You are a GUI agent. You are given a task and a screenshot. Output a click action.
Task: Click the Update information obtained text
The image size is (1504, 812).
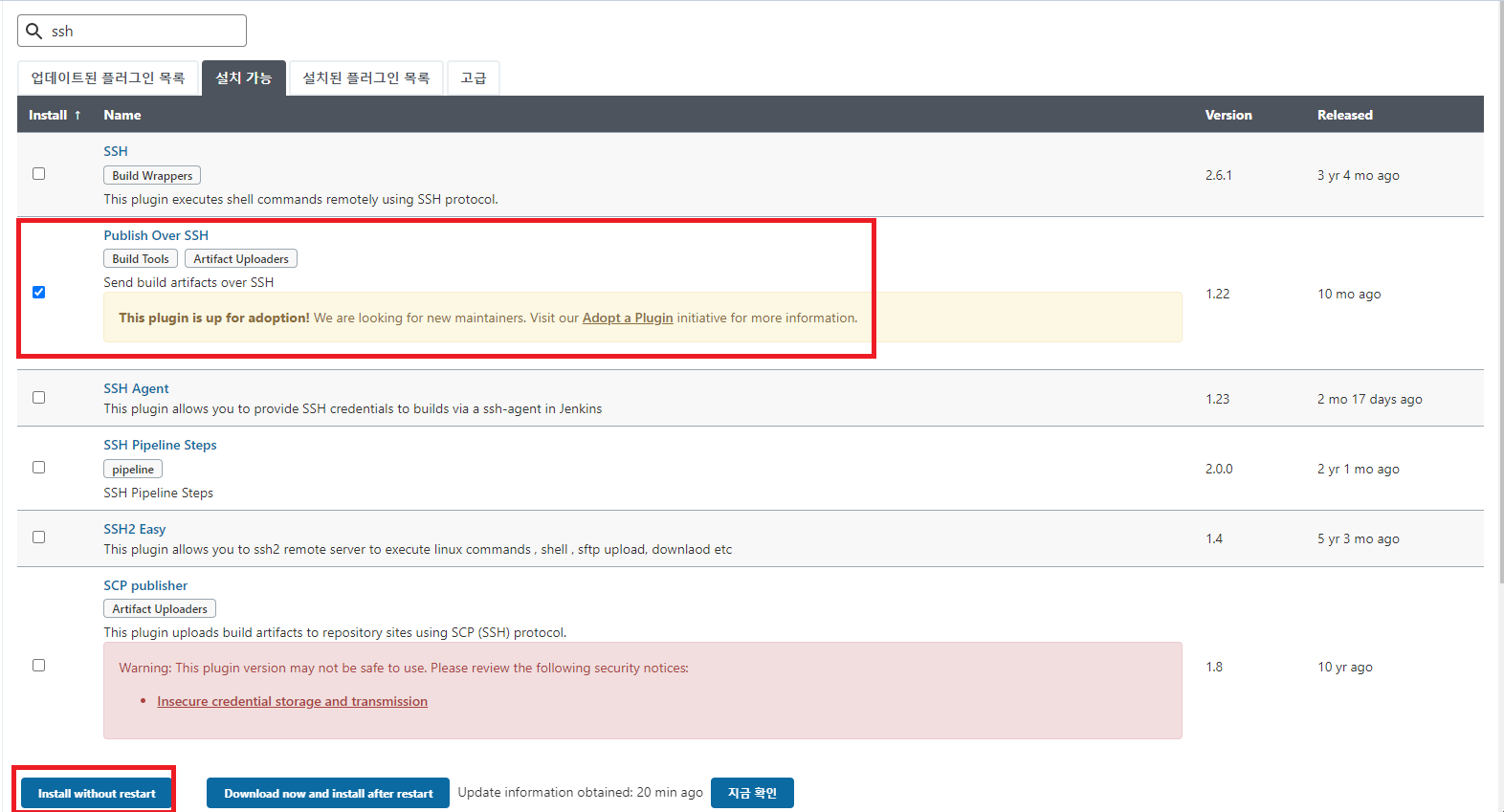[580, 792]
